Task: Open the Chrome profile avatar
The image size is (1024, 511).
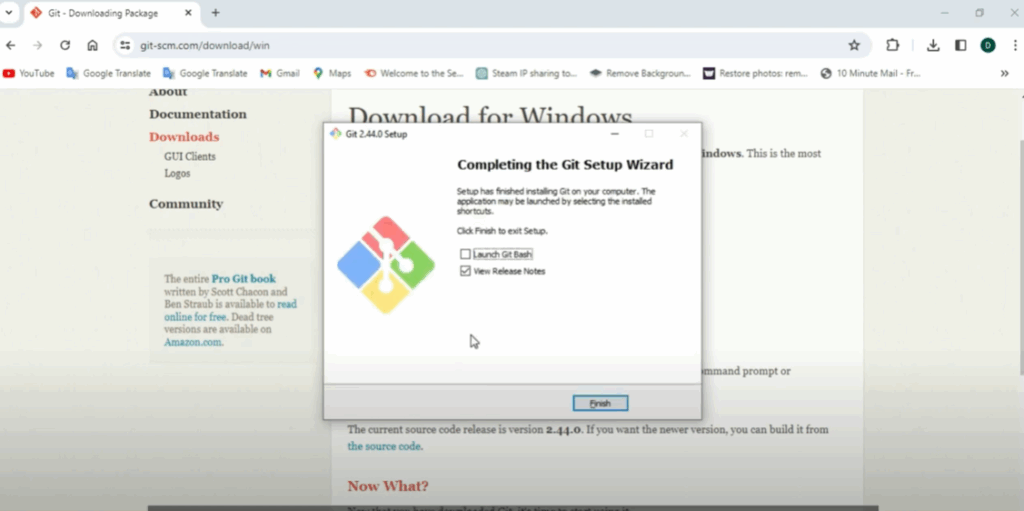Action: (x=988, y=45)
